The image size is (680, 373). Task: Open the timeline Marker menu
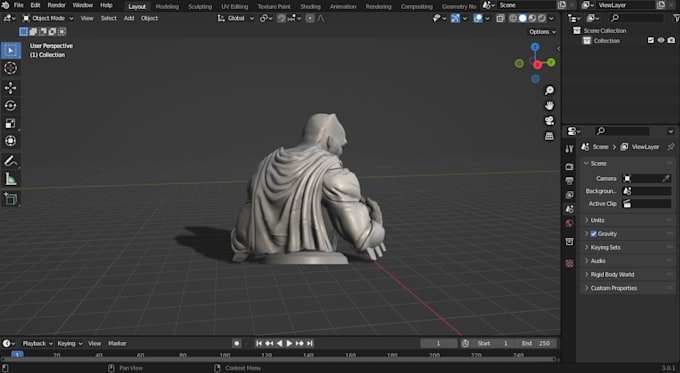(117, 343)
